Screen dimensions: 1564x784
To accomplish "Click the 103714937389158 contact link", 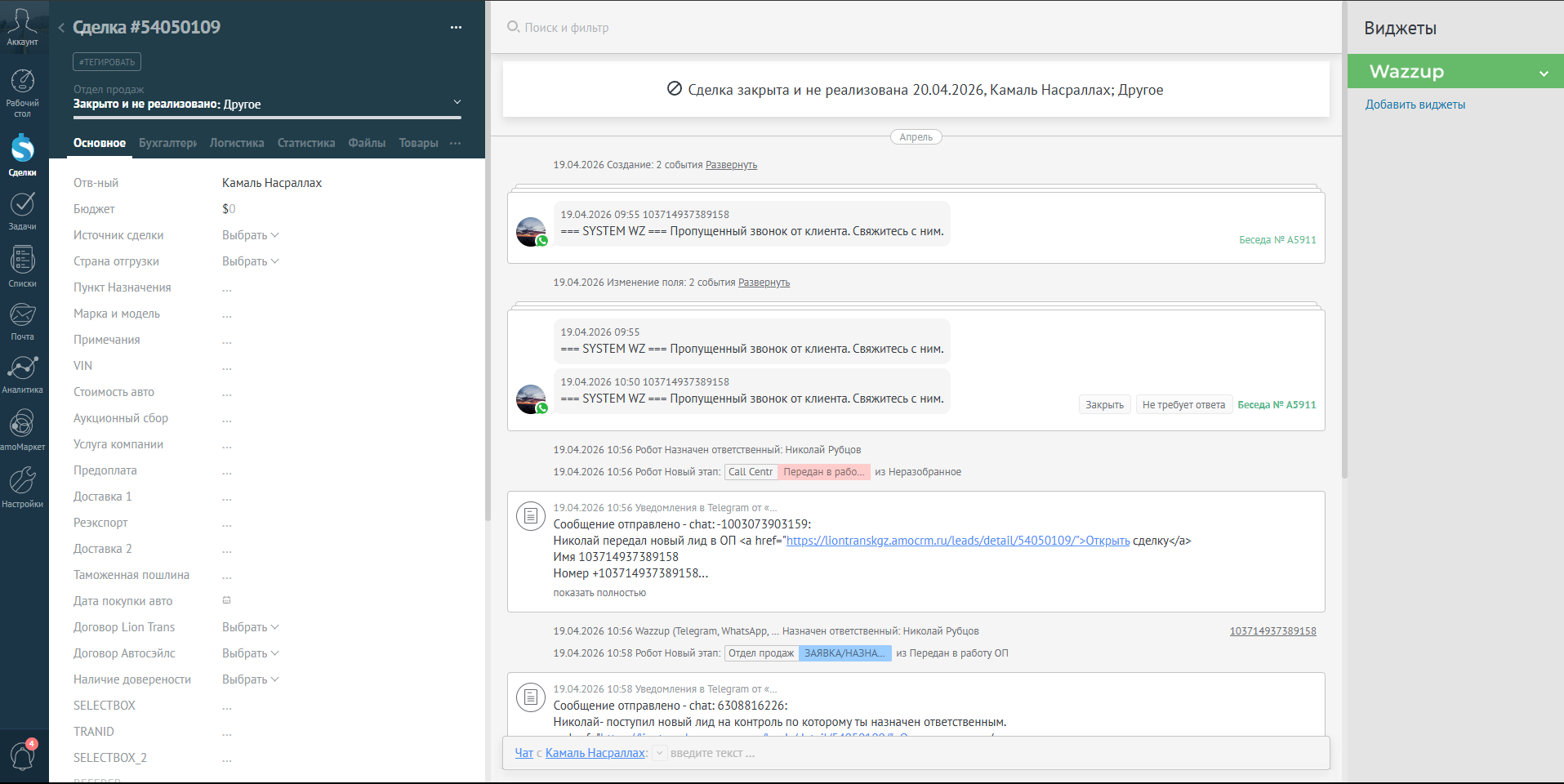I will point(1272,631).
